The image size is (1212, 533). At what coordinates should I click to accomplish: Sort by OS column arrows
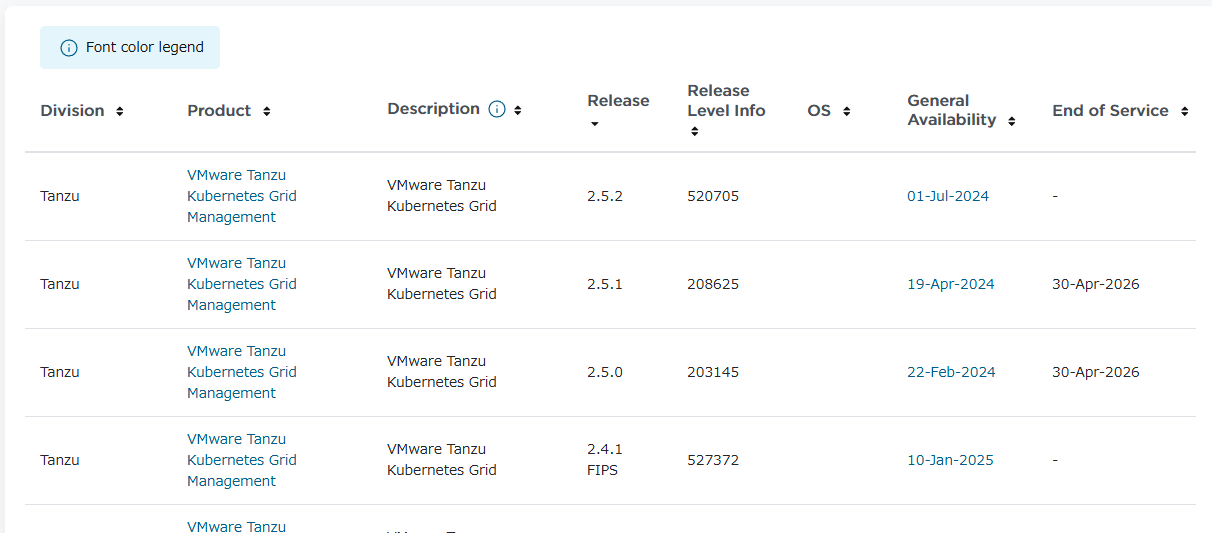pos(846,111)
